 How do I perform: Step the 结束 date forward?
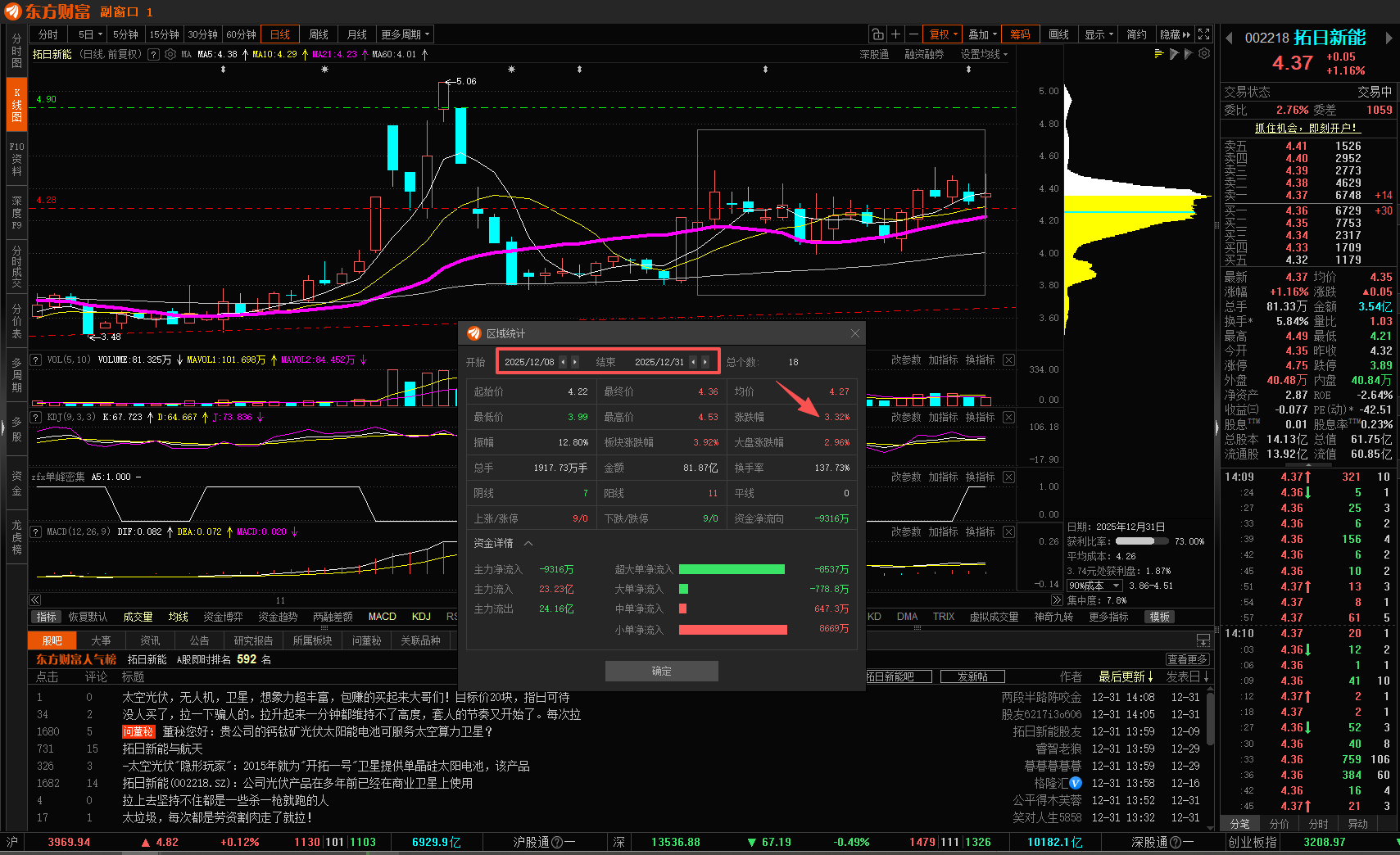[705, 362]
